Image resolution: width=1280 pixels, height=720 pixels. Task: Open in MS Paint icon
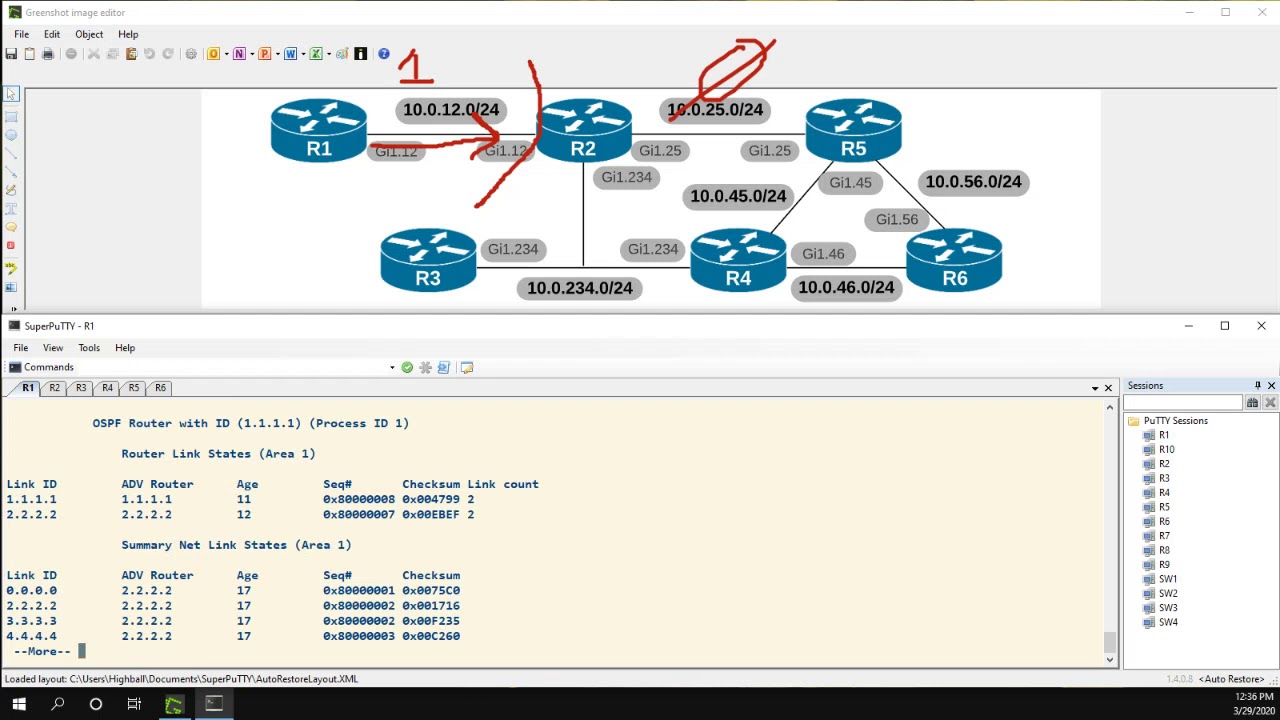342,54
